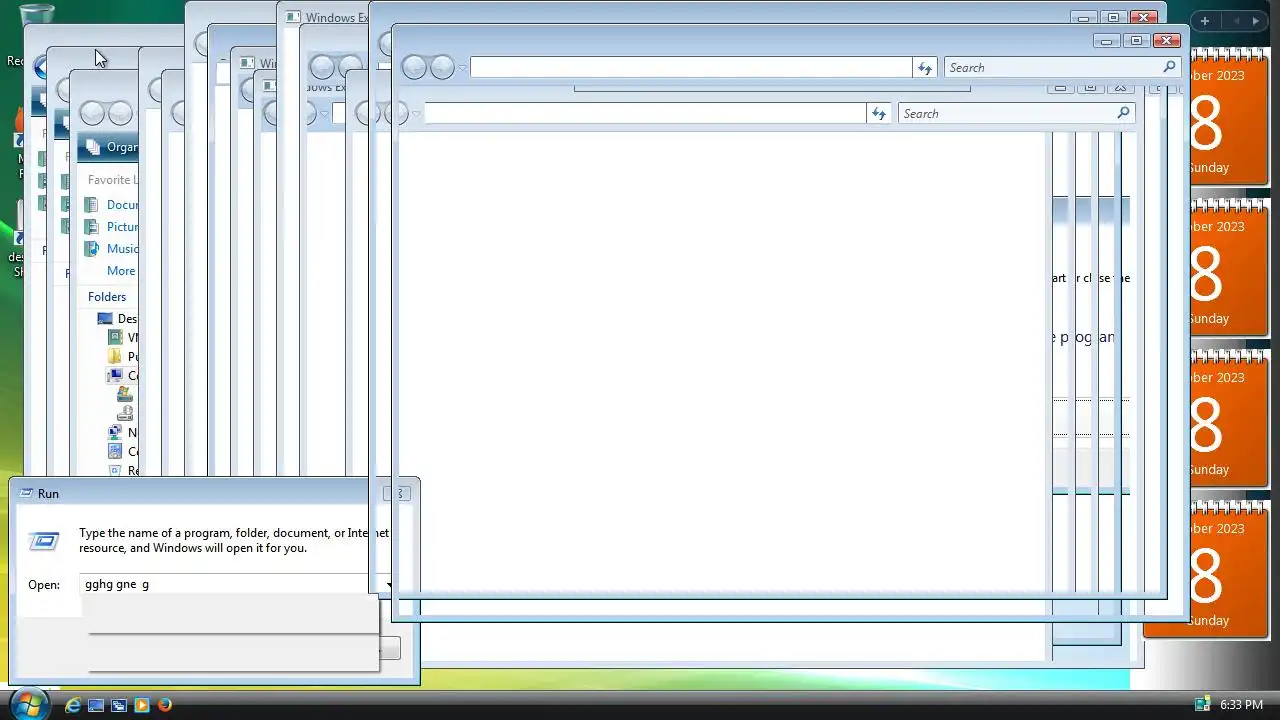This screenshot has height=720, width=1280.
Task: Click Back in the frontmost Explorer window
Action: tap(414, 67)
